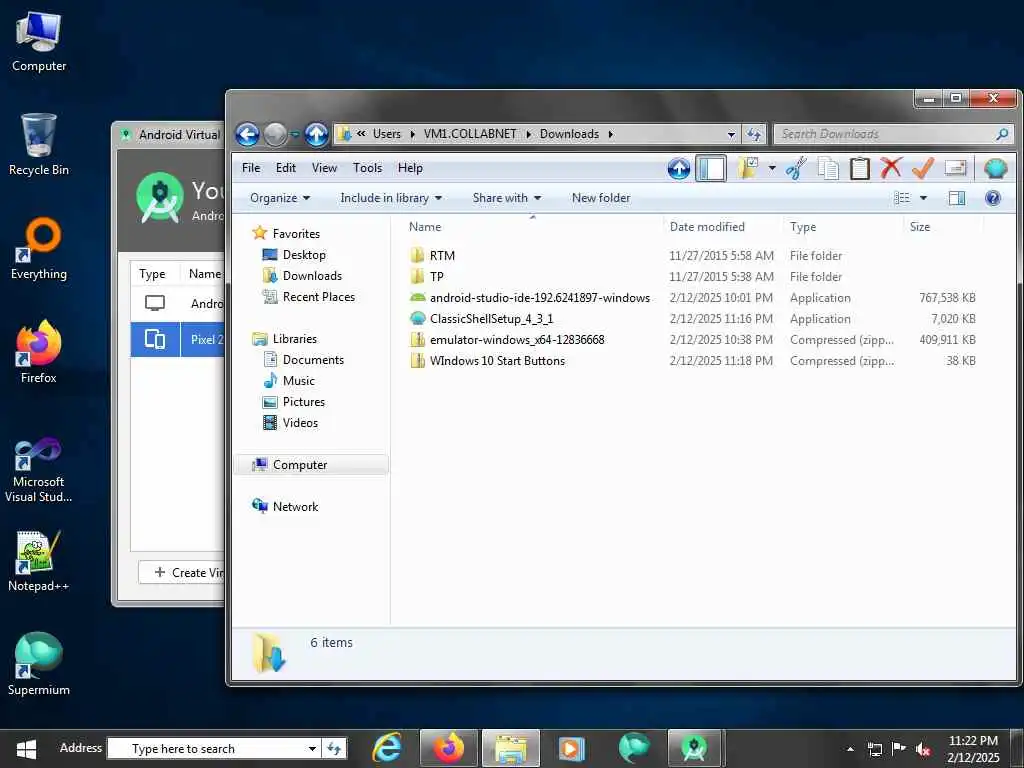Select Downloads in Favorites

[x=312, y=276]
